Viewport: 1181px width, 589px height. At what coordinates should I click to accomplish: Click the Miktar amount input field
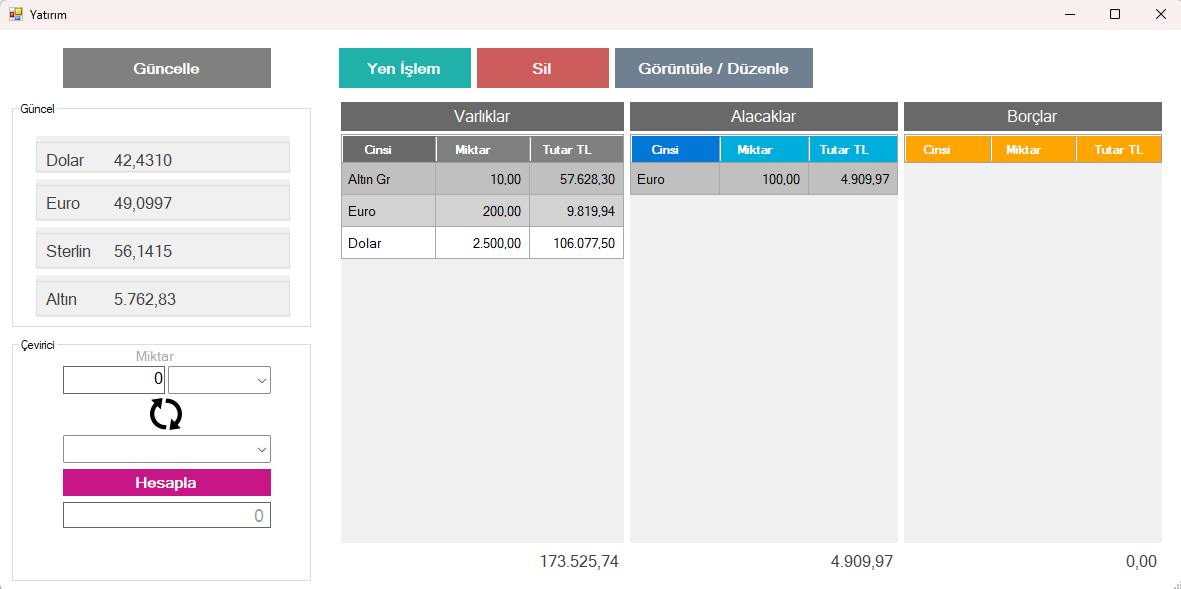point(113,380)
